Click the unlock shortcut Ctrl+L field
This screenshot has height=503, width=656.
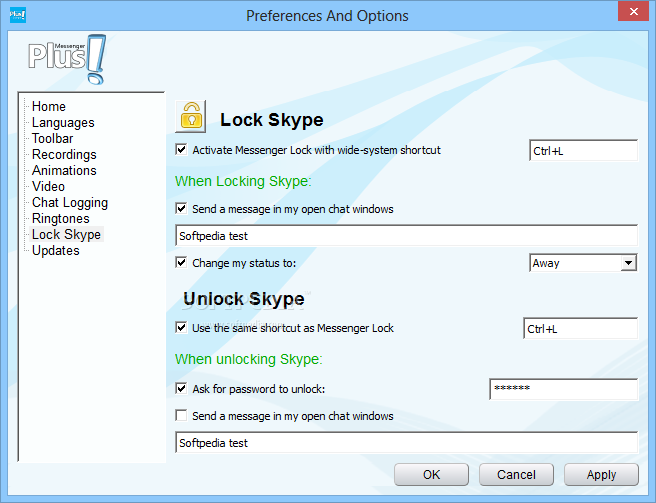click(581, 328)
